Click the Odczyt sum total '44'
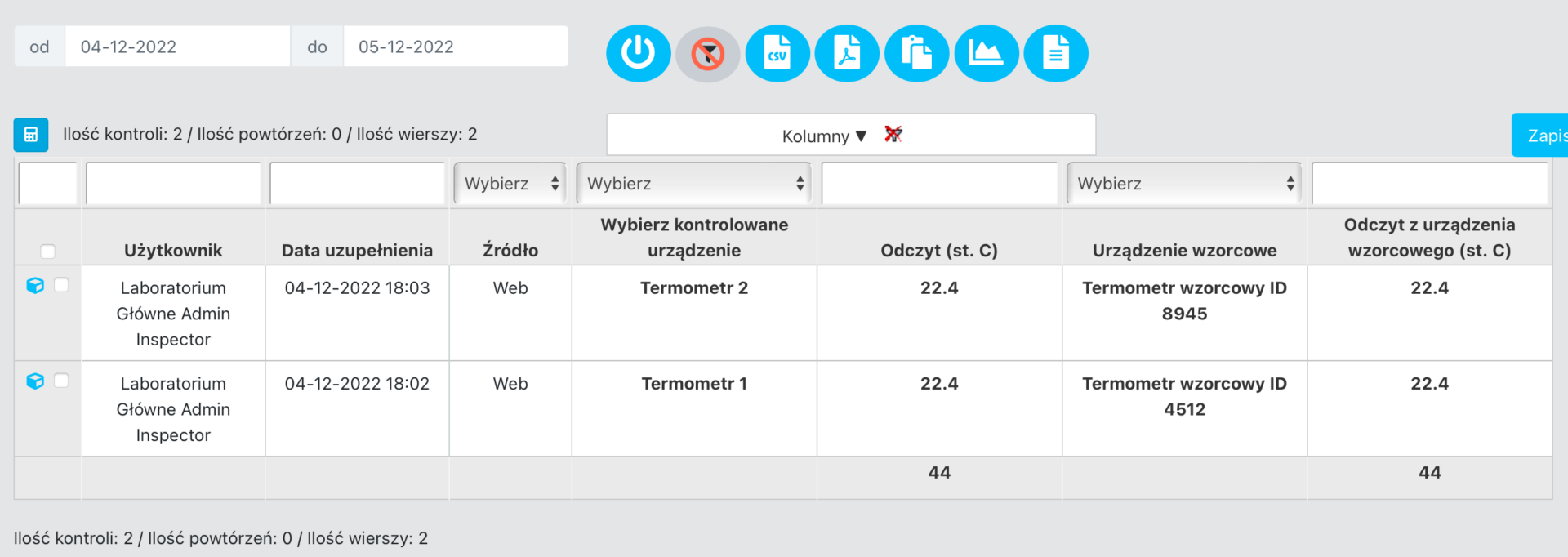The width and height of the screenshot is (1568, 557). (x=939, y=473)
